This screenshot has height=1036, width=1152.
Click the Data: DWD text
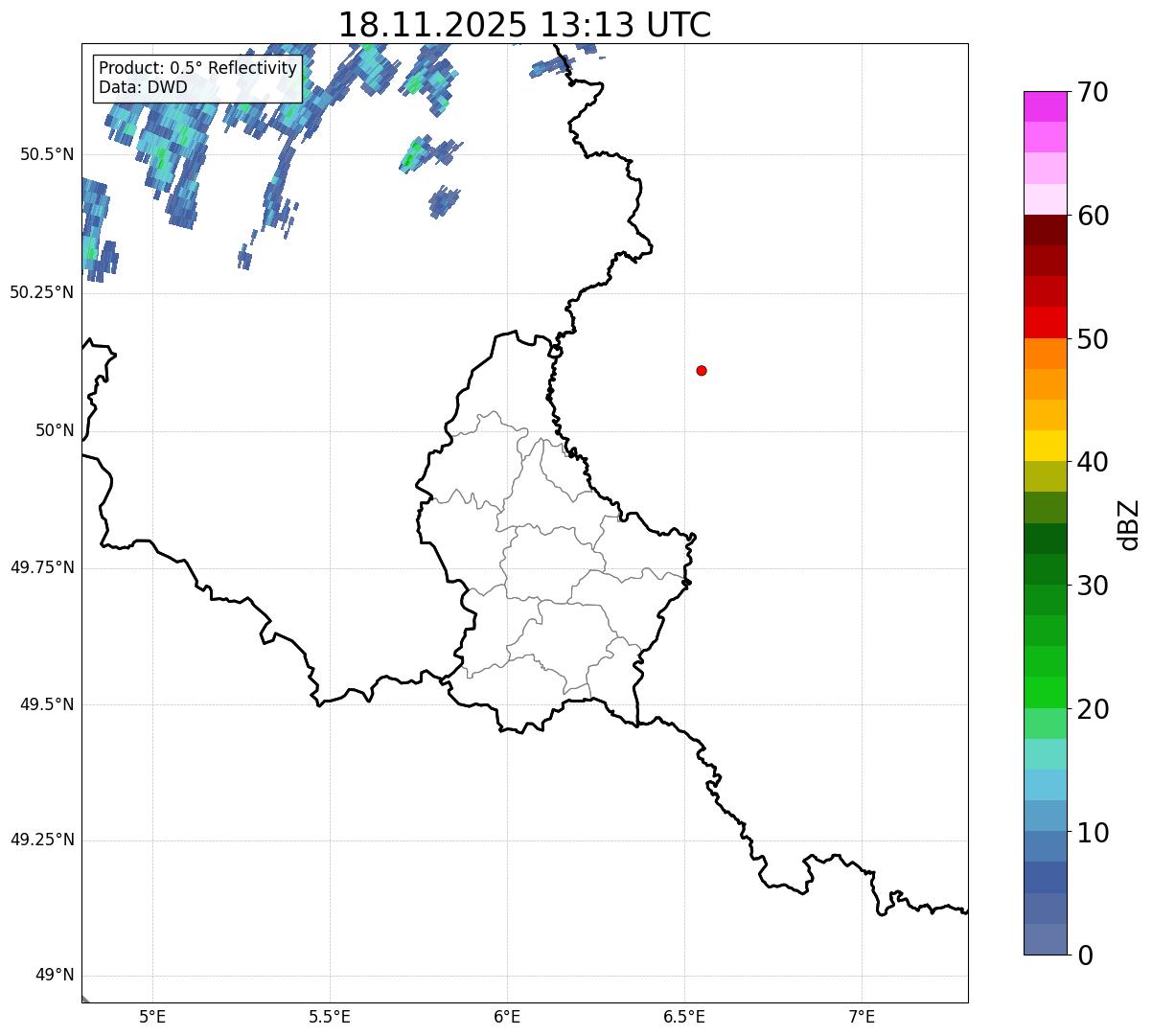click(x=143, y=88)
